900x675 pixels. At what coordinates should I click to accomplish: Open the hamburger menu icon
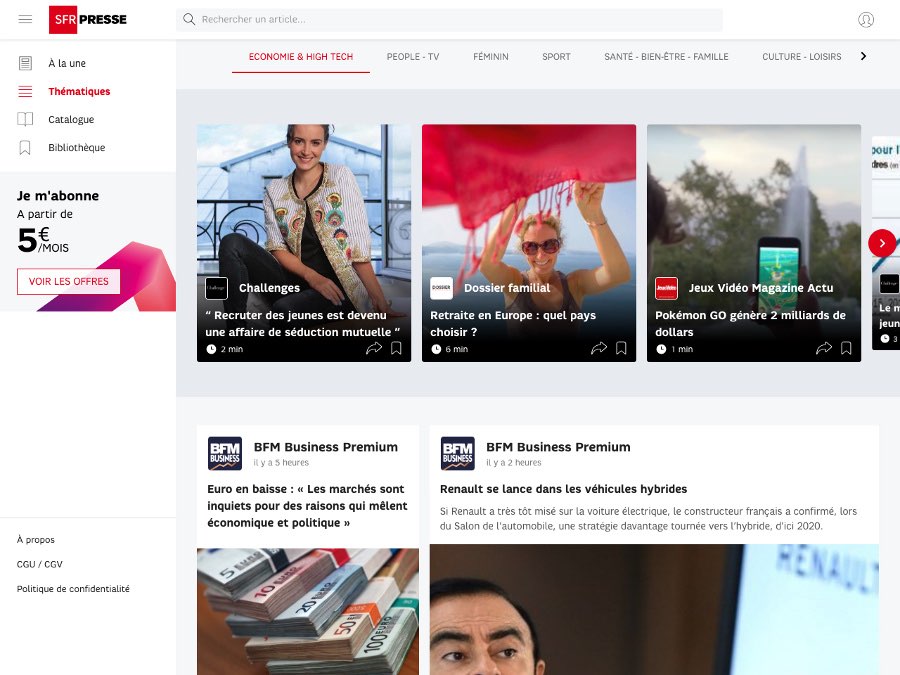25,19
